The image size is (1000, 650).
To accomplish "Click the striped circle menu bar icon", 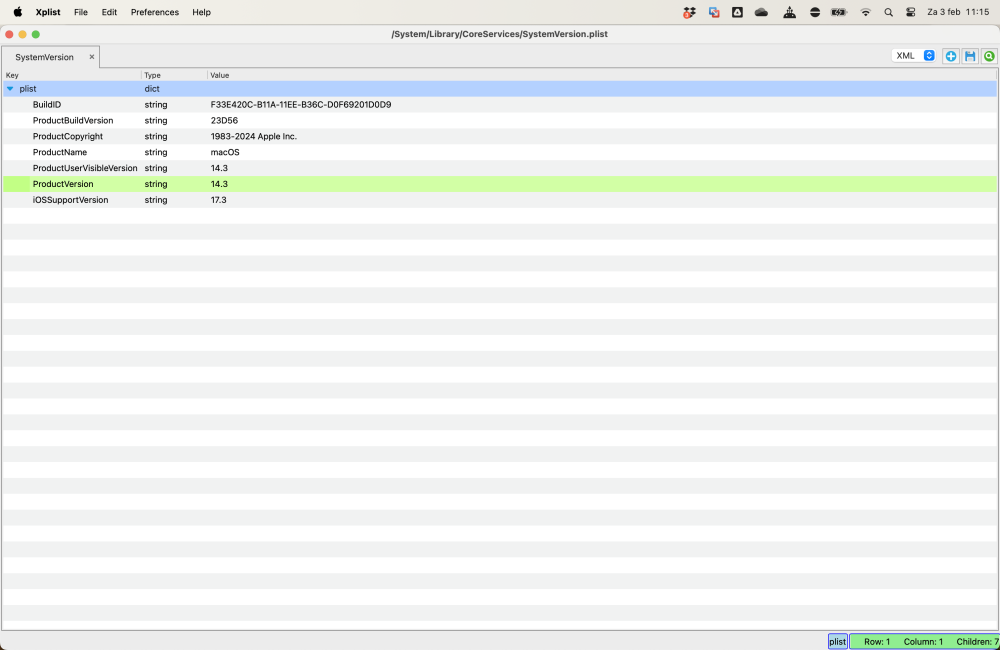I will click(x=814, y=12).
